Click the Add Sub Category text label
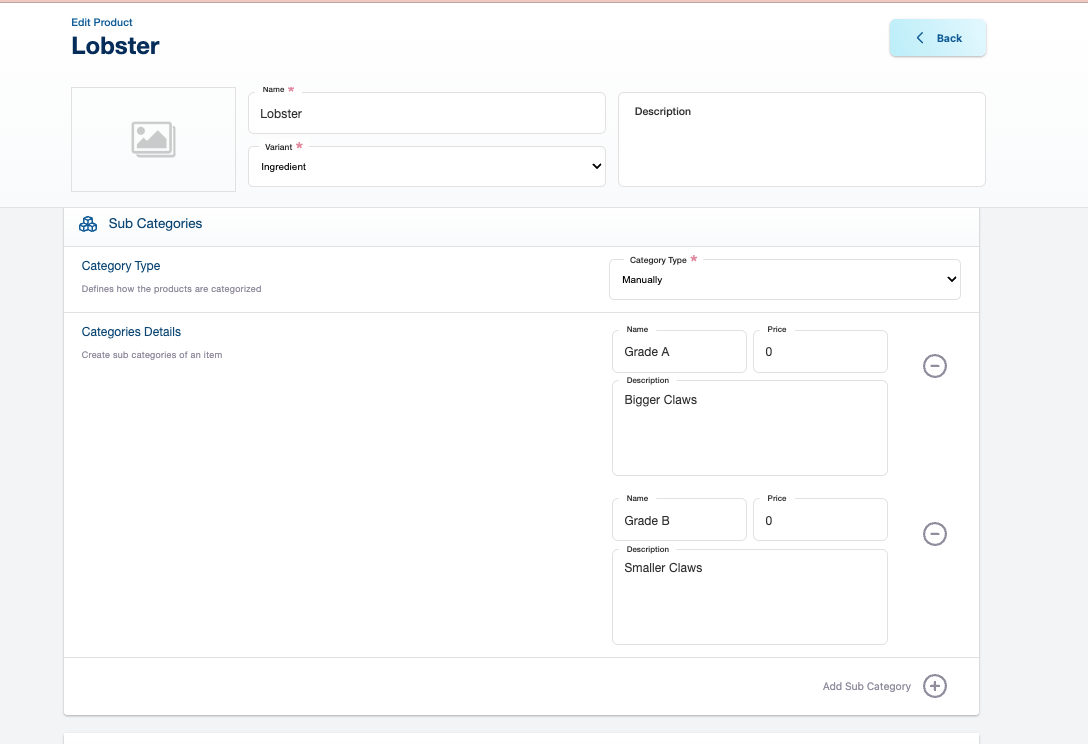The image size is (1088, 744). pyautogui.click(x=866, y=687)
